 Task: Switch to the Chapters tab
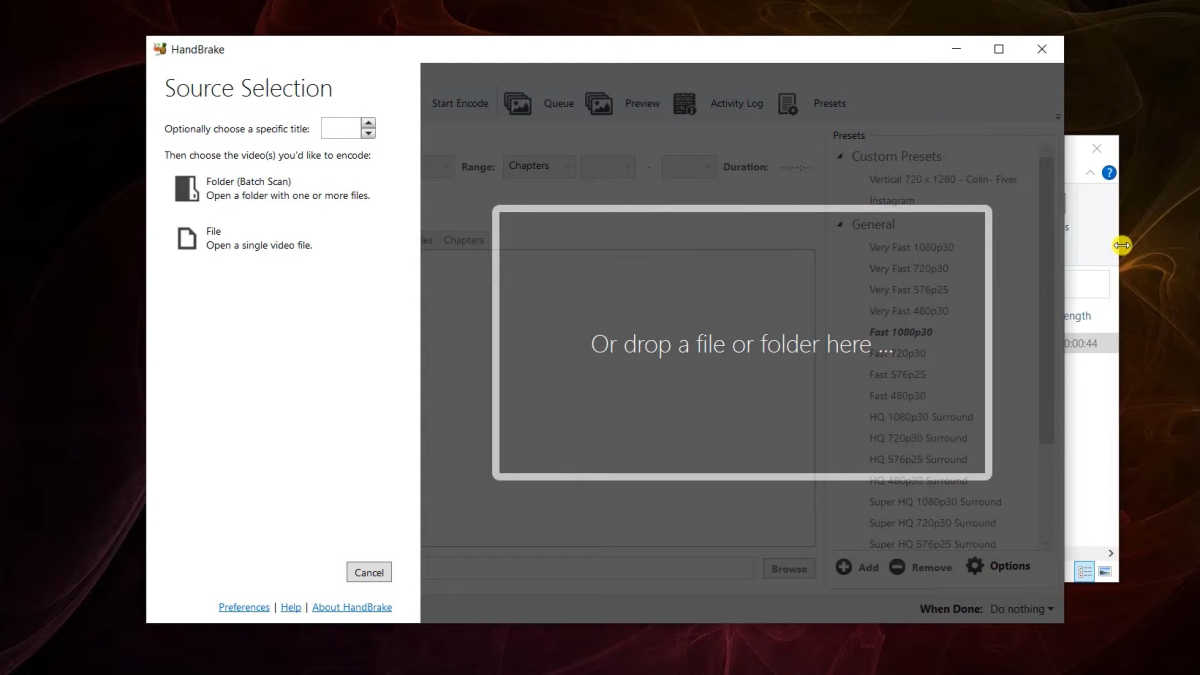pyautogui.click(x=463, y=240)
